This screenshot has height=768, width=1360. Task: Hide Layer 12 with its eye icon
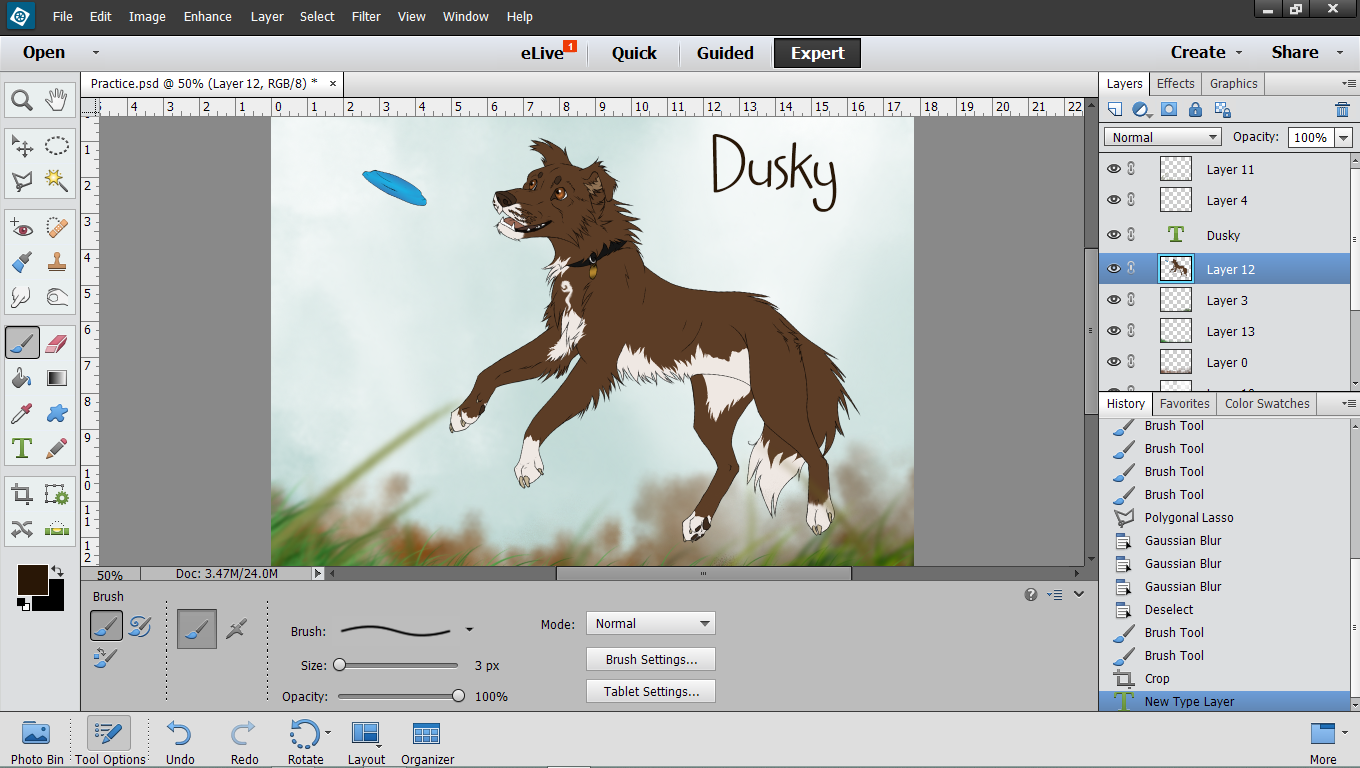(x=1114, y=269)
